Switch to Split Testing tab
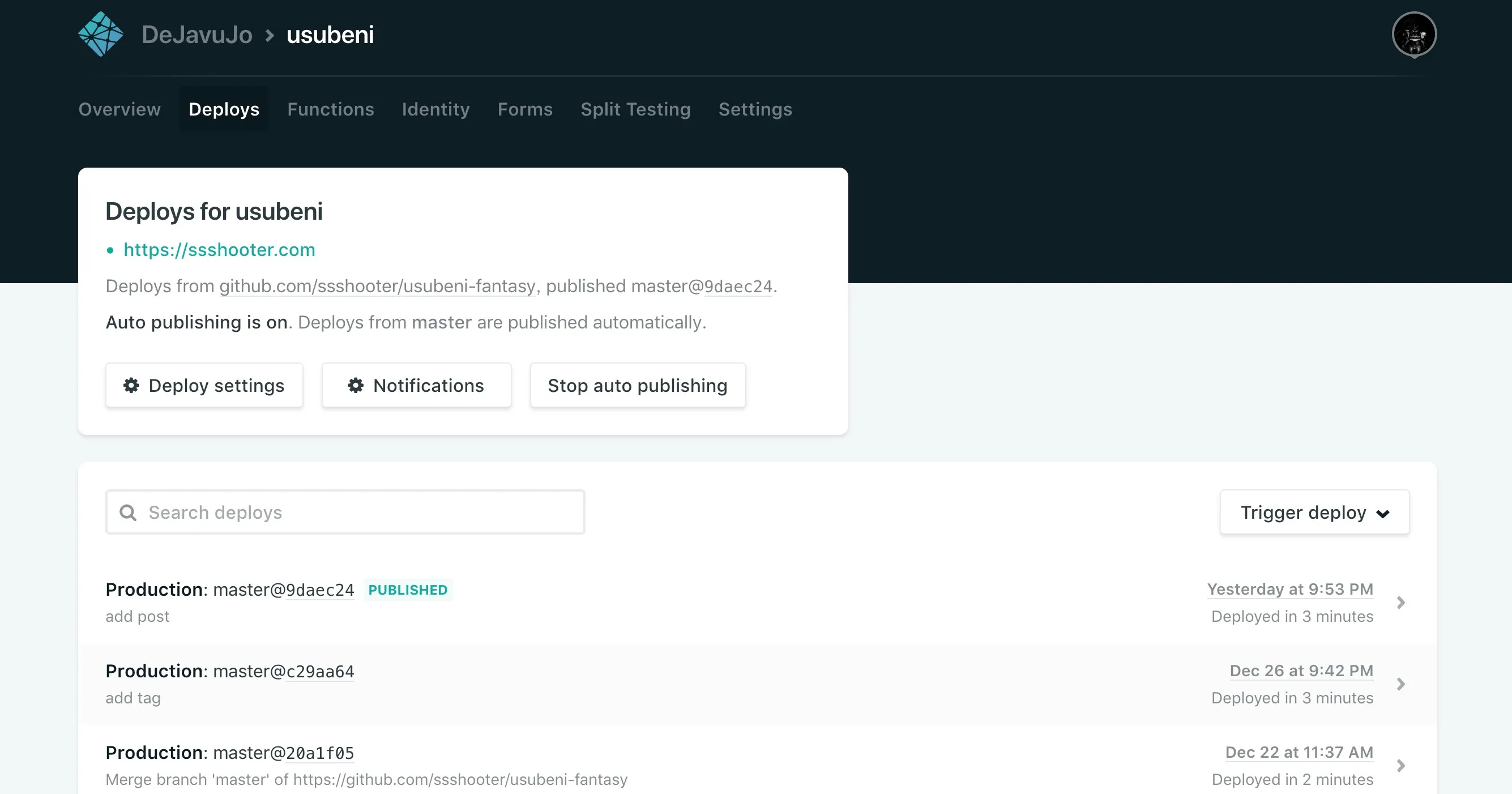Viewport: 1512px width, 794px height. click(635, 109)
